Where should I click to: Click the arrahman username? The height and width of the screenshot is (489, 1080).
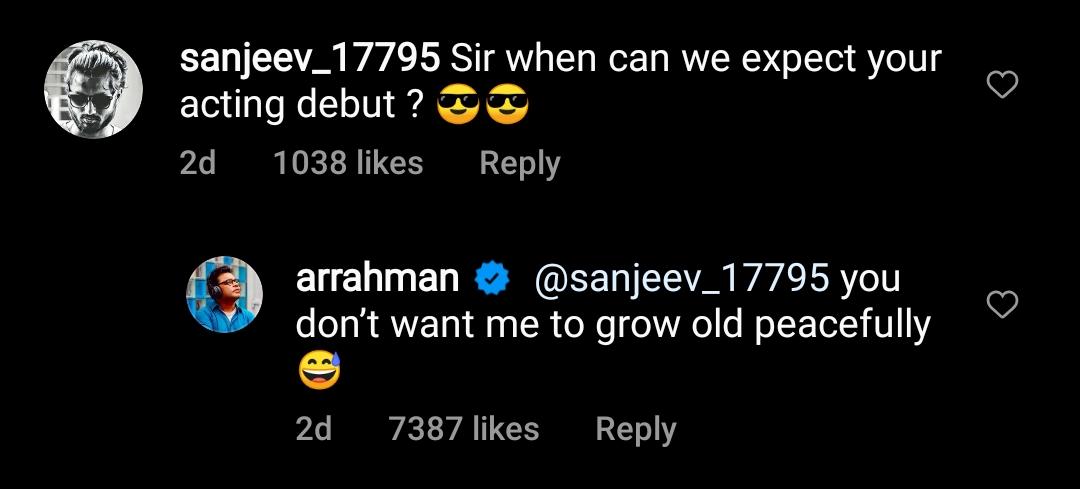tap(377, 280)
